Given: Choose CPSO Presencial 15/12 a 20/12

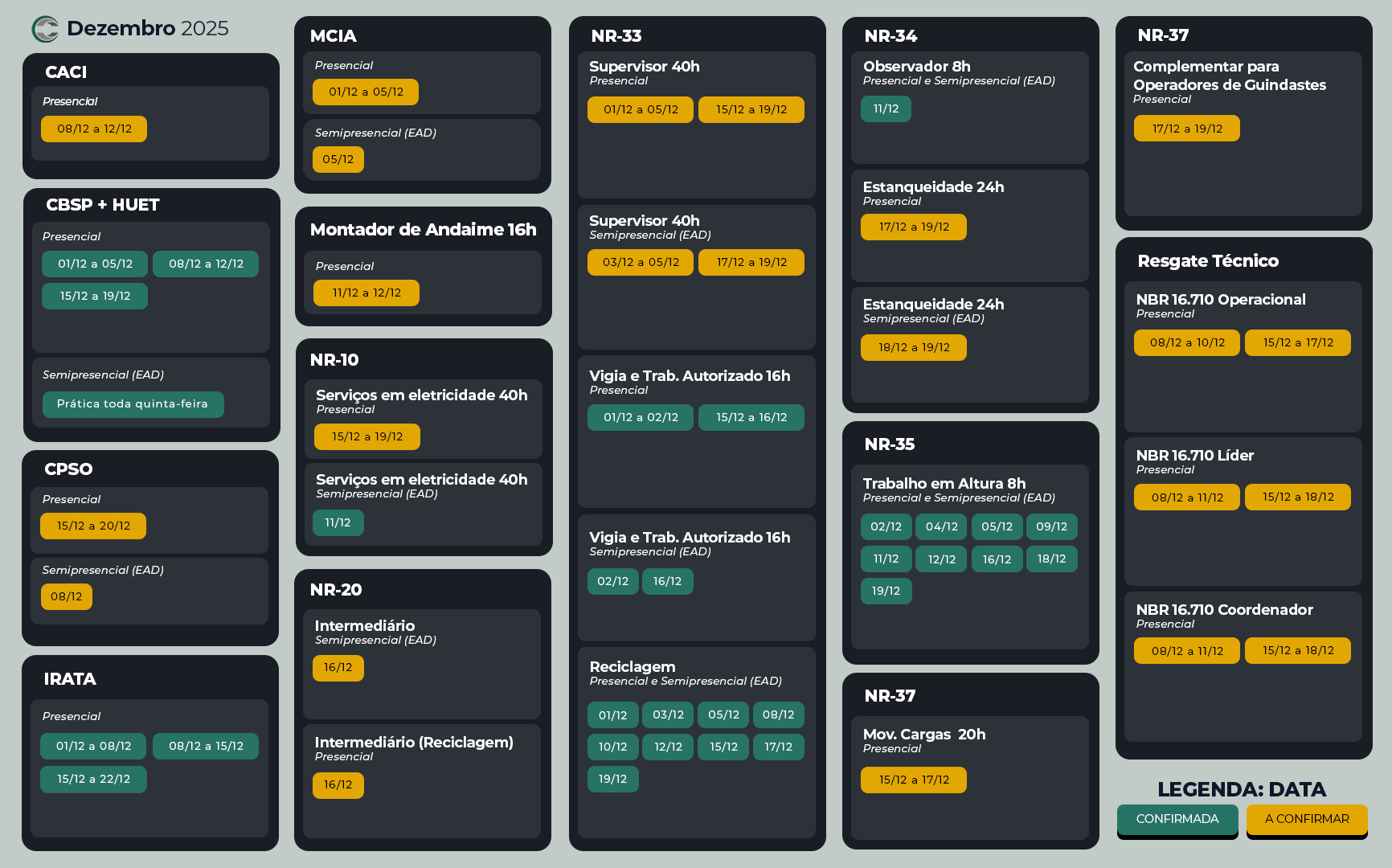Looking at the screenshot, I should click(93, 526).
